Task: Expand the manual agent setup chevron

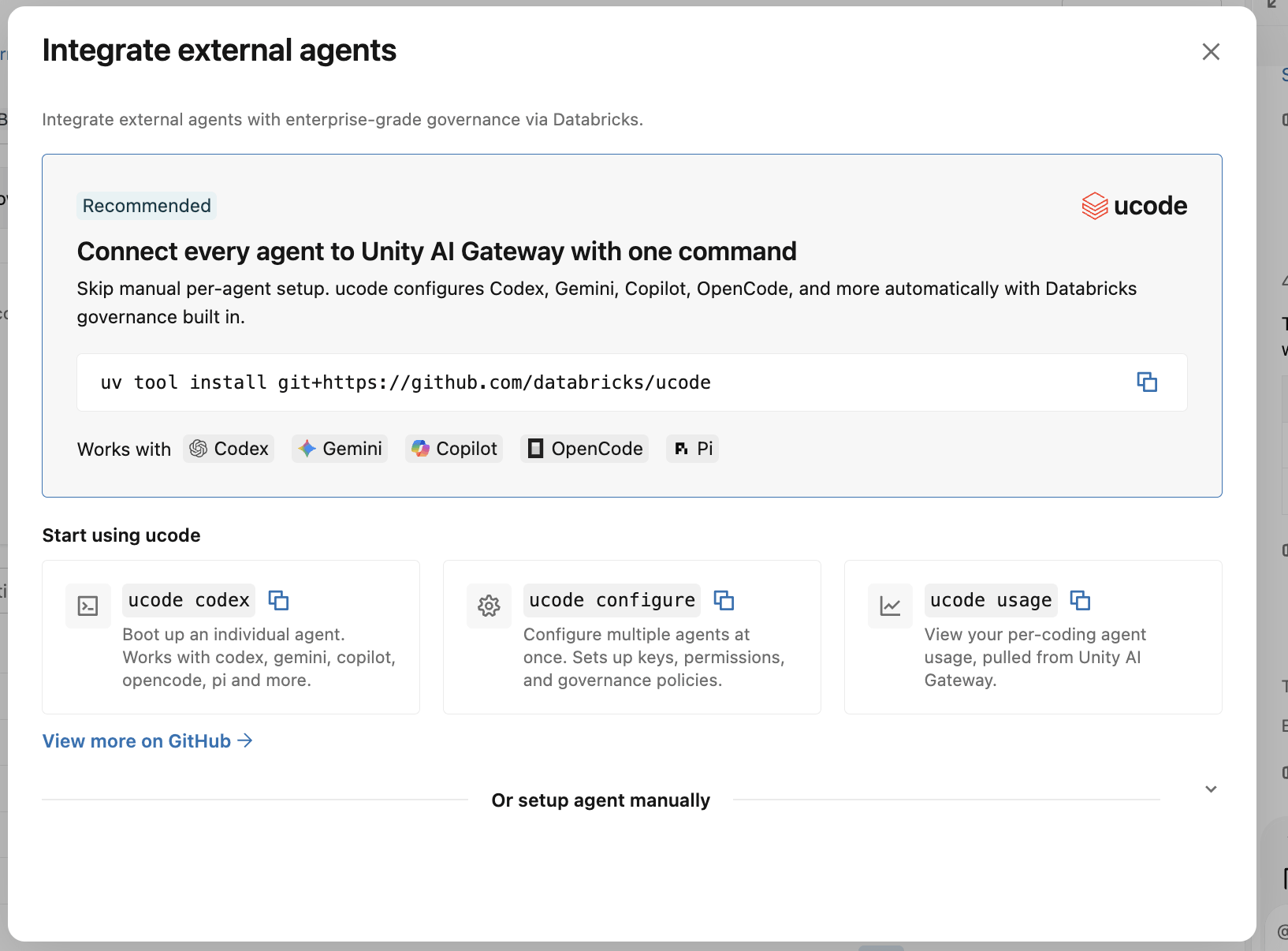Action: [x=1212, y=789]
